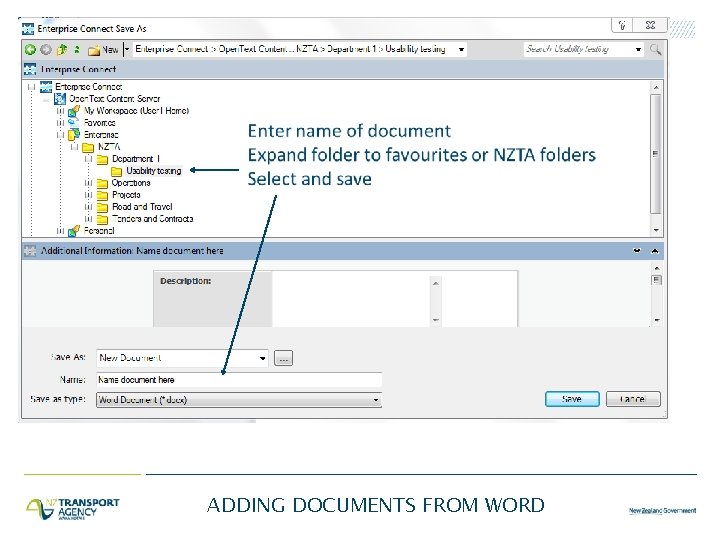Click Additional Information panel scroll down arrow
The width and height of the screenshot is (720, 540).
(x=657, y=320)
